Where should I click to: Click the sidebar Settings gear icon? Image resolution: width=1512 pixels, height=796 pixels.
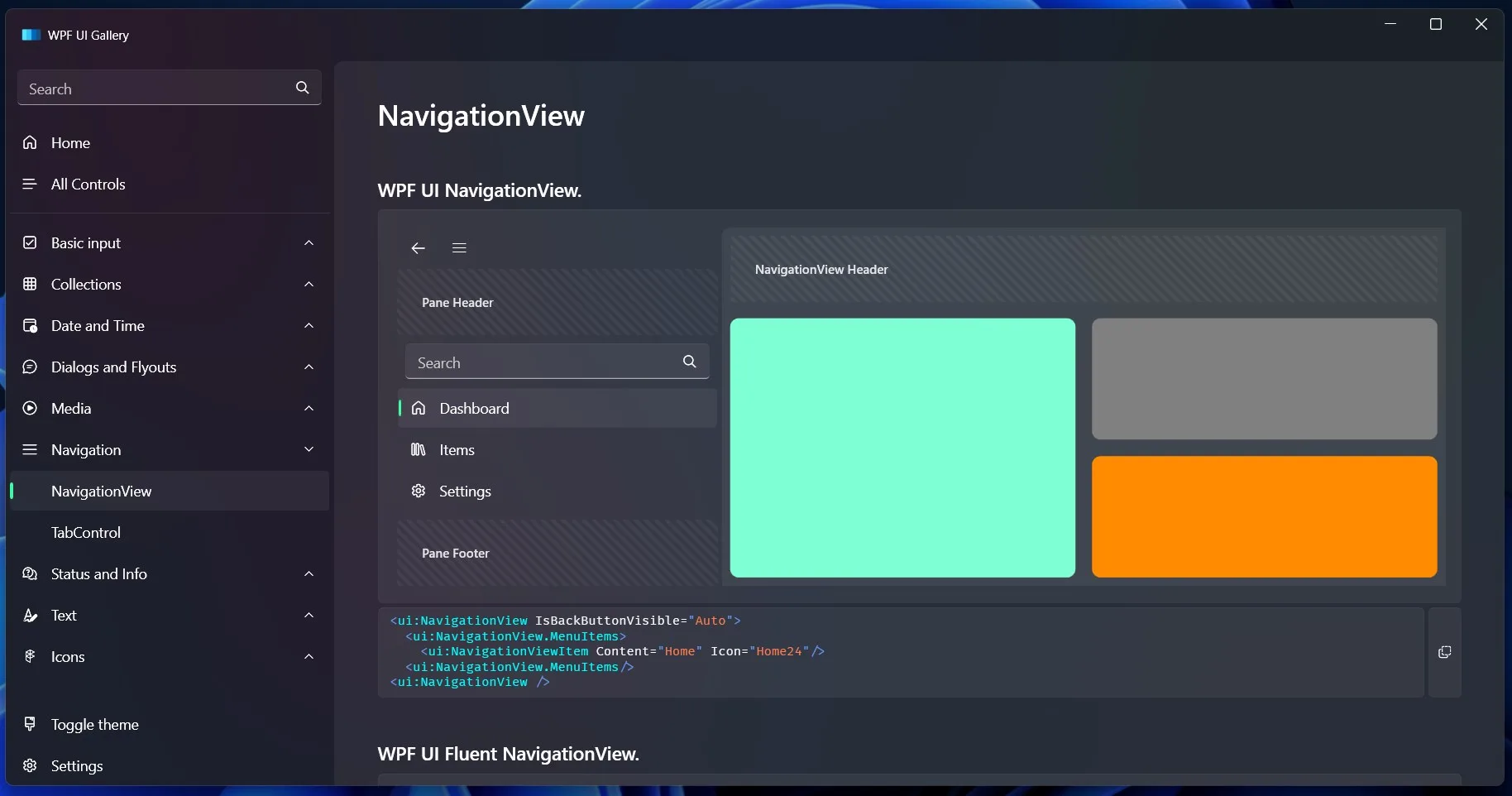(30, 765)
